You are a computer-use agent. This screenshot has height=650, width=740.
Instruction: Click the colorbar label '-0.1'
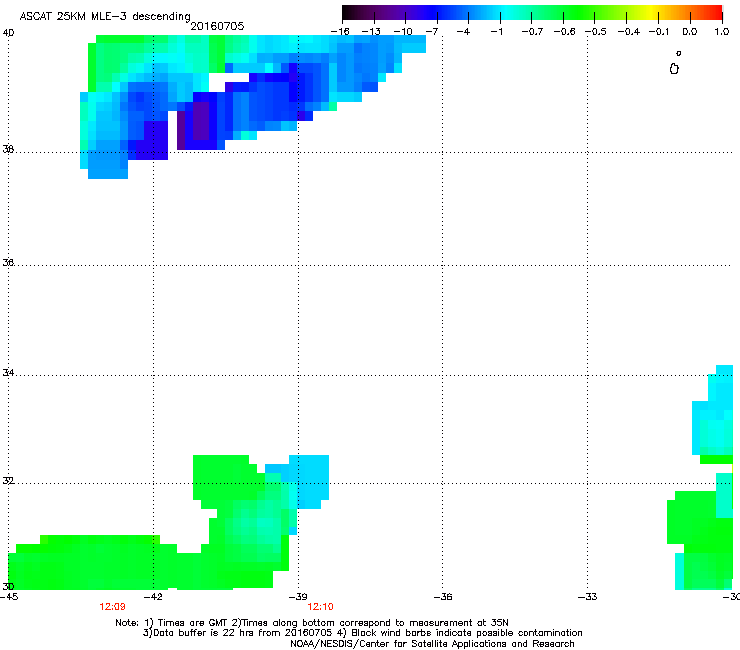659,32
